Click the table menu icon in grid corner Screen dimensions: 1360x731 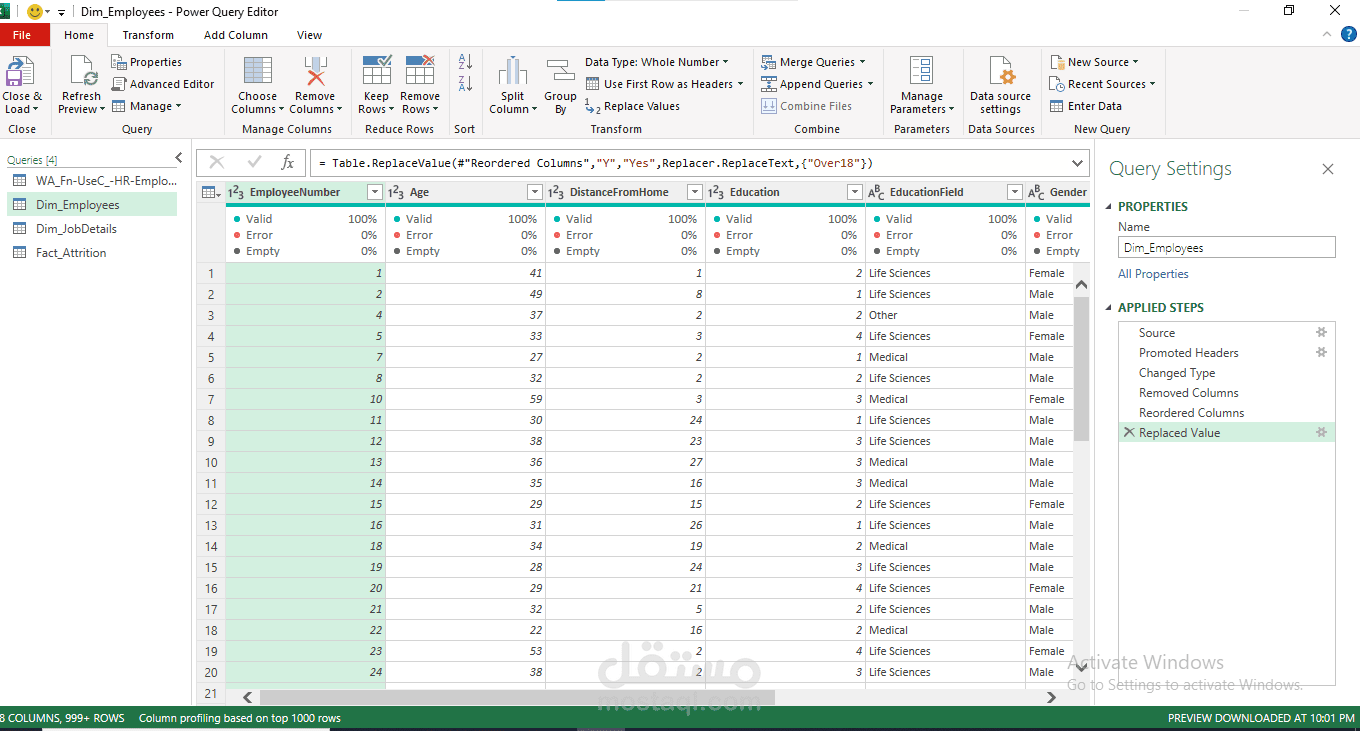(x=210, y=192)
